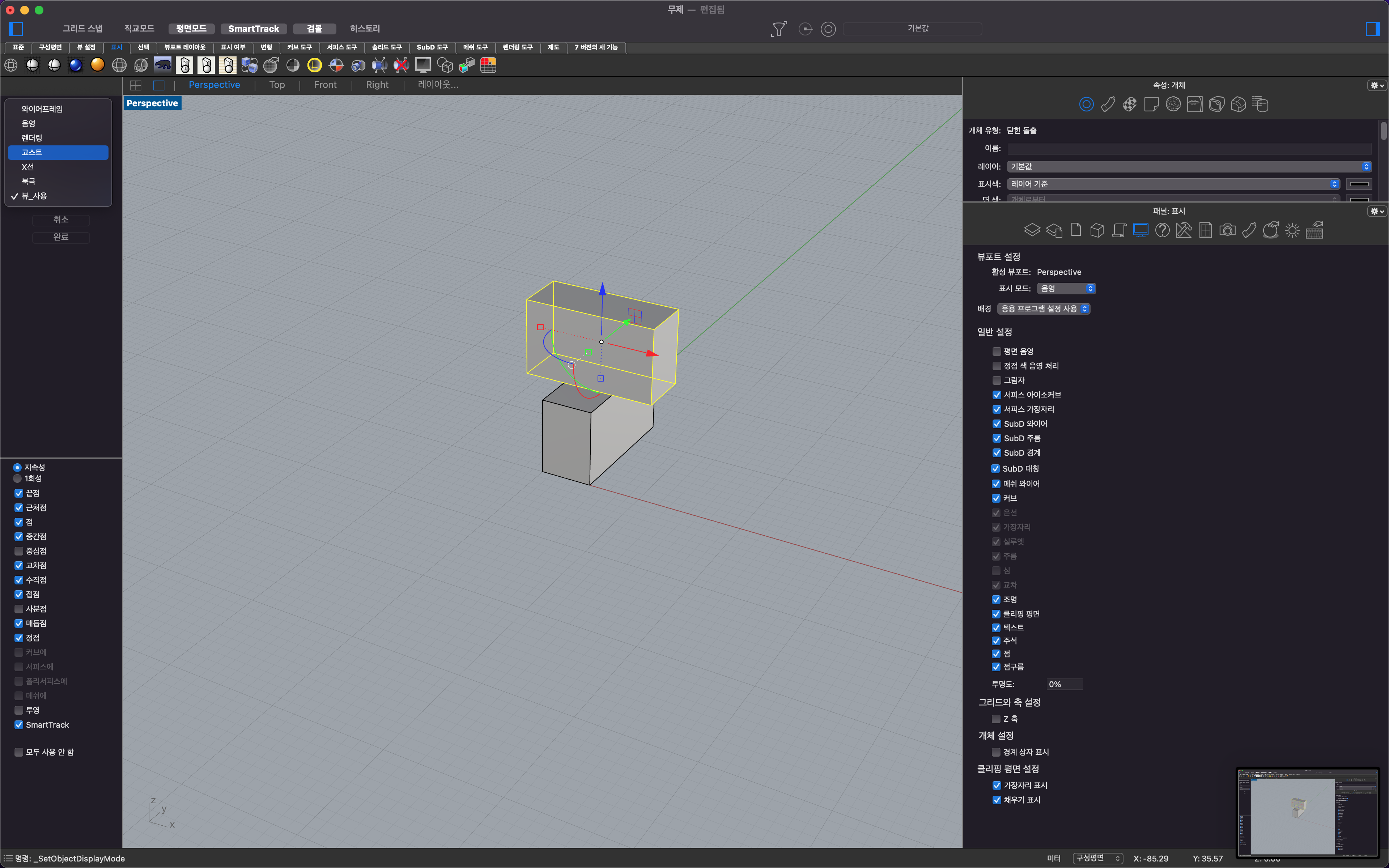Open the 표시 모드 음영 dropdown

click(x=1066, y=288)
